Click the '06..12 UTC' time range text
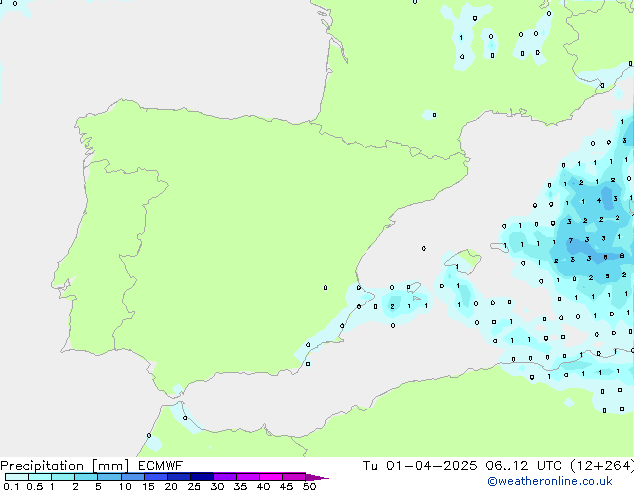Image resolution: width=634 pixels, height=490 pixels. (x=524, y=466)
